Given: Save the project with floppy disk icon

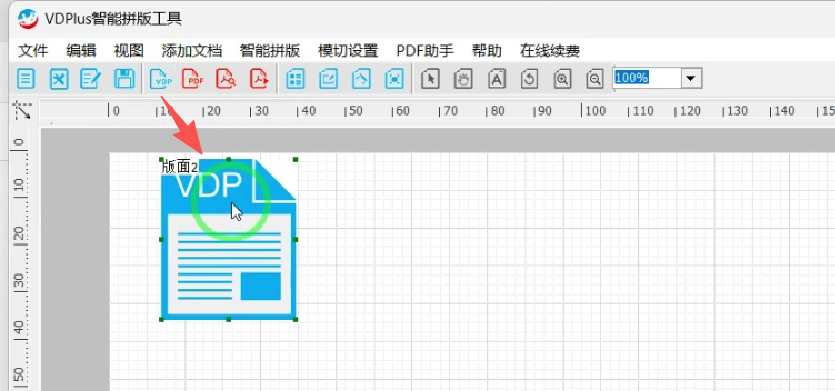Looking at the screenshot, I should click(x=124, y=79).
